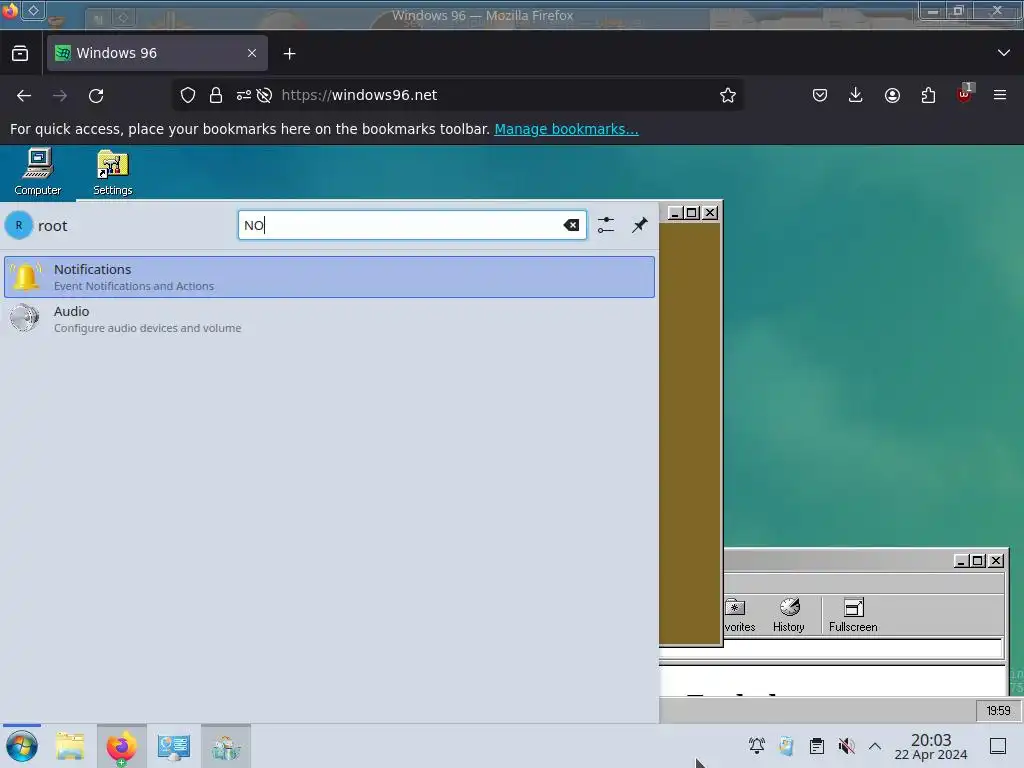1024x768 pixels.
Task: Expand hidden system tray icons
Action: click(x=875, y=746)
